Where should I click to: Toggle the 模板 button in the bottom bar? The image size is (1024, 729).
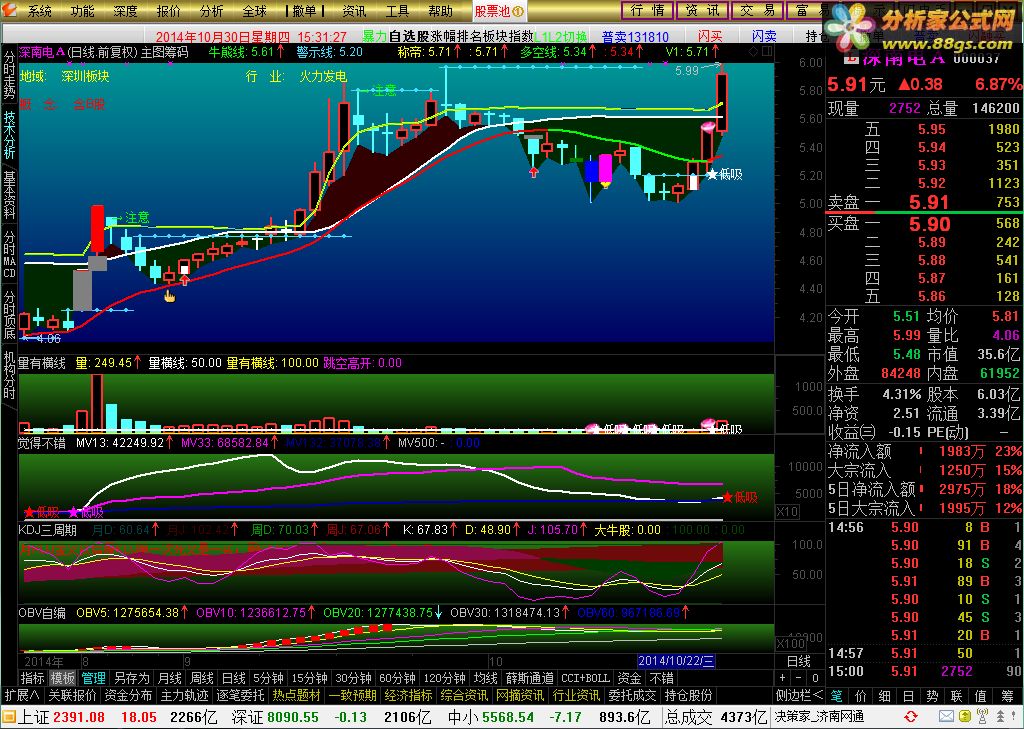(63, 679)
